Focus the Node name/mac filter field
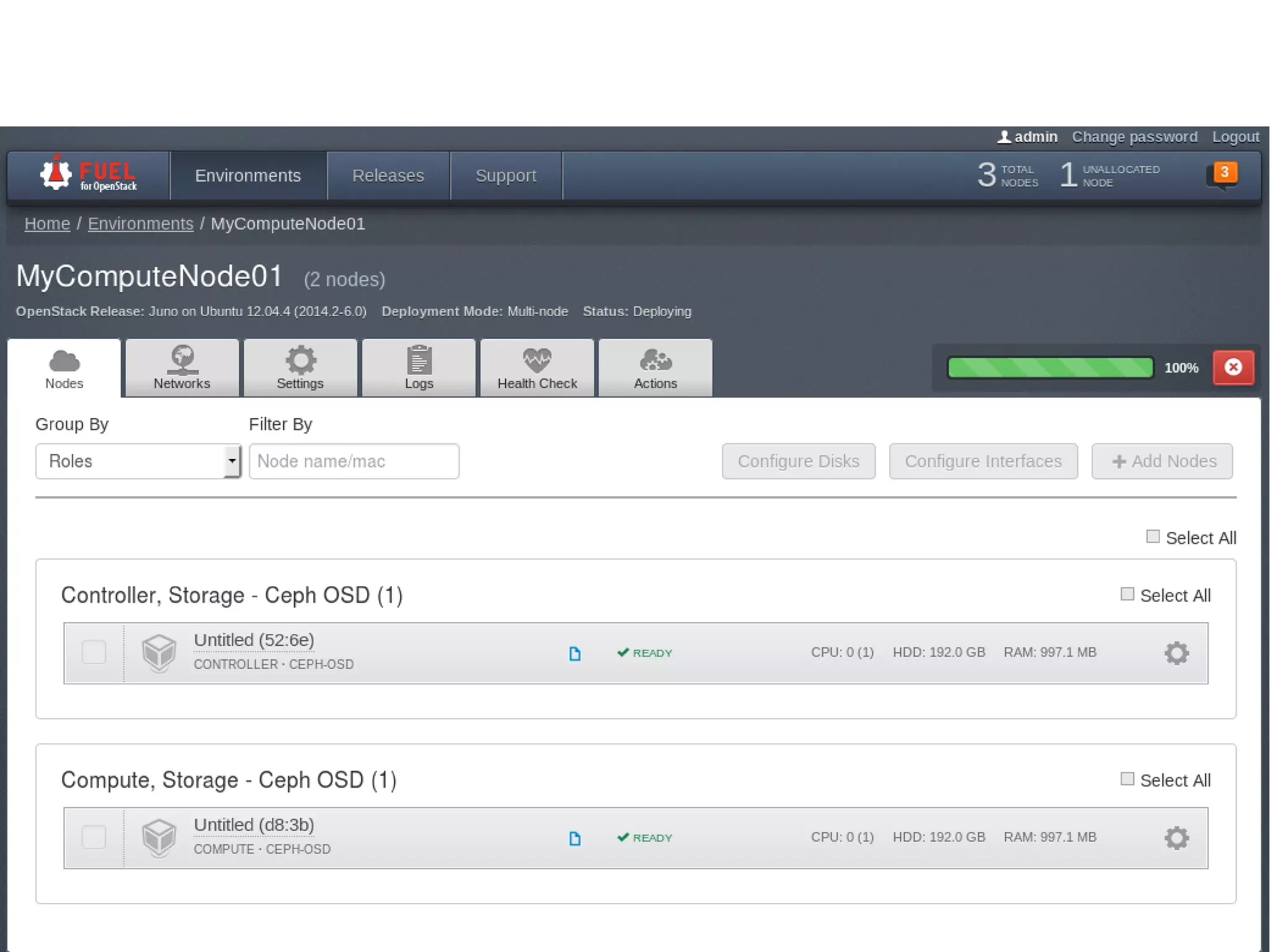1270x952 pixels. pyautogui.click(x=353, y=461)
